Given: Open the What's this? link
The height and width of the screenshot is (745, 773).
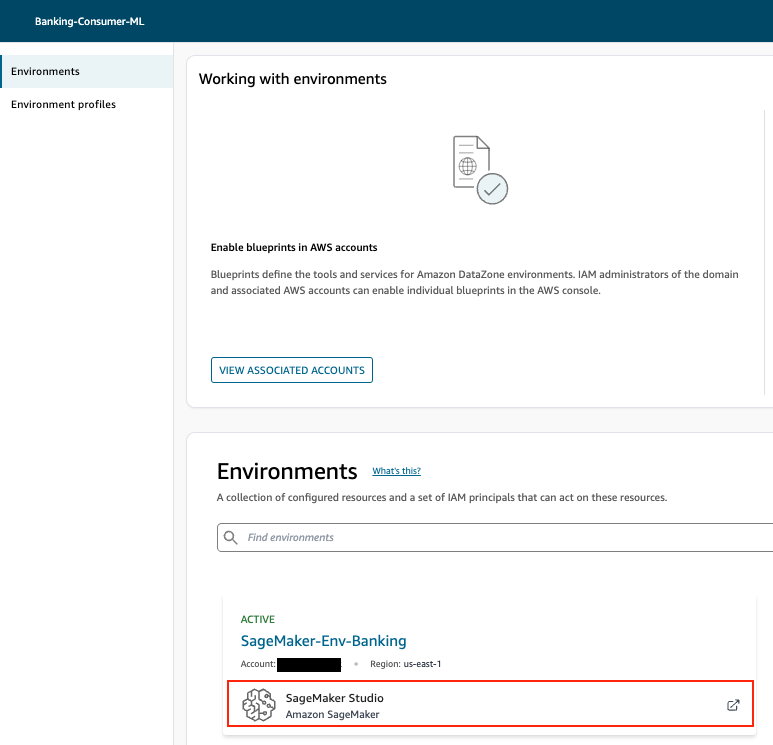Looking at the screenshot, I should [x=396, y=471].
